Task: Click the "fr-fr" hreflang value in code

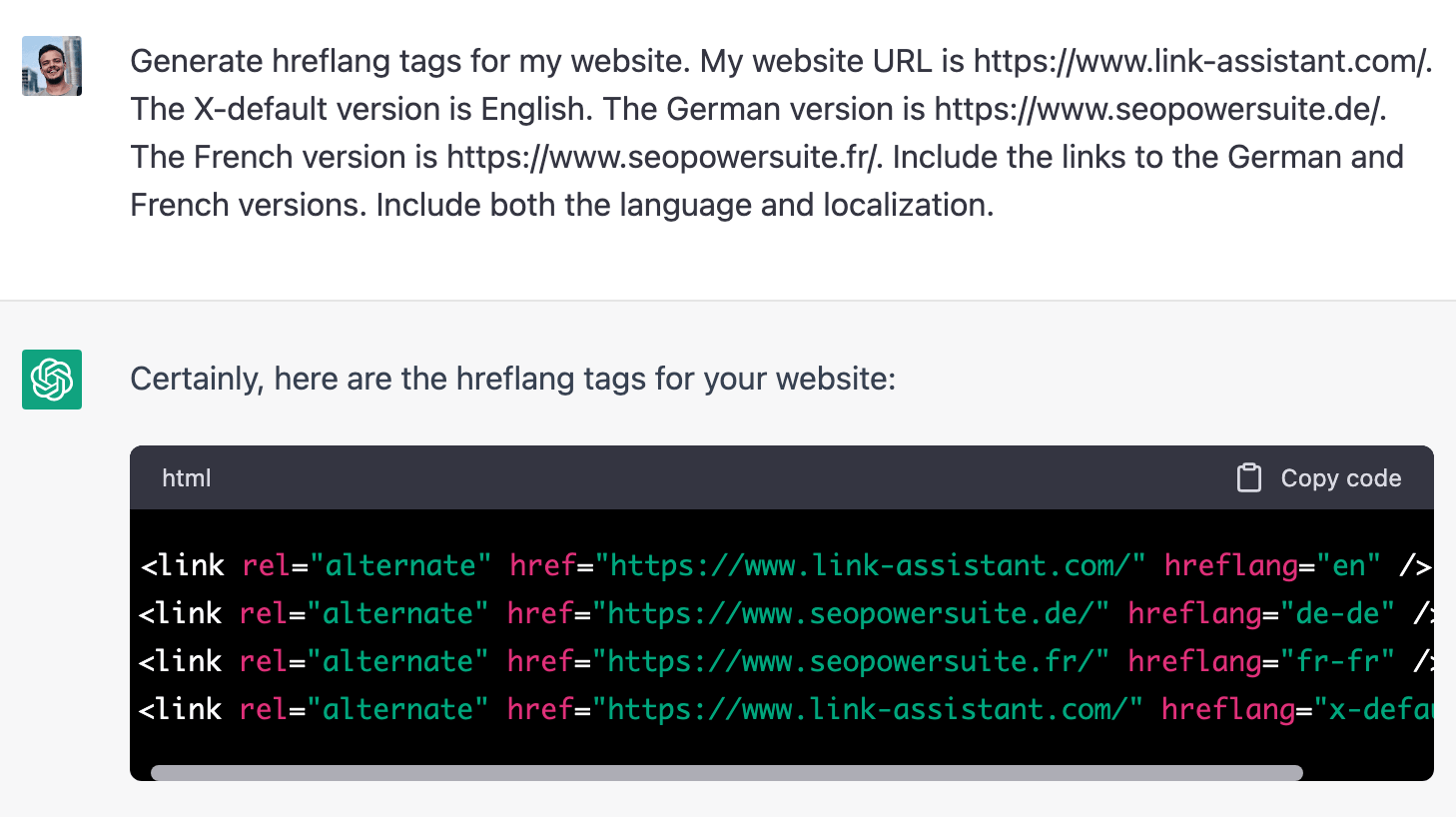Action: coord(1337,661)
